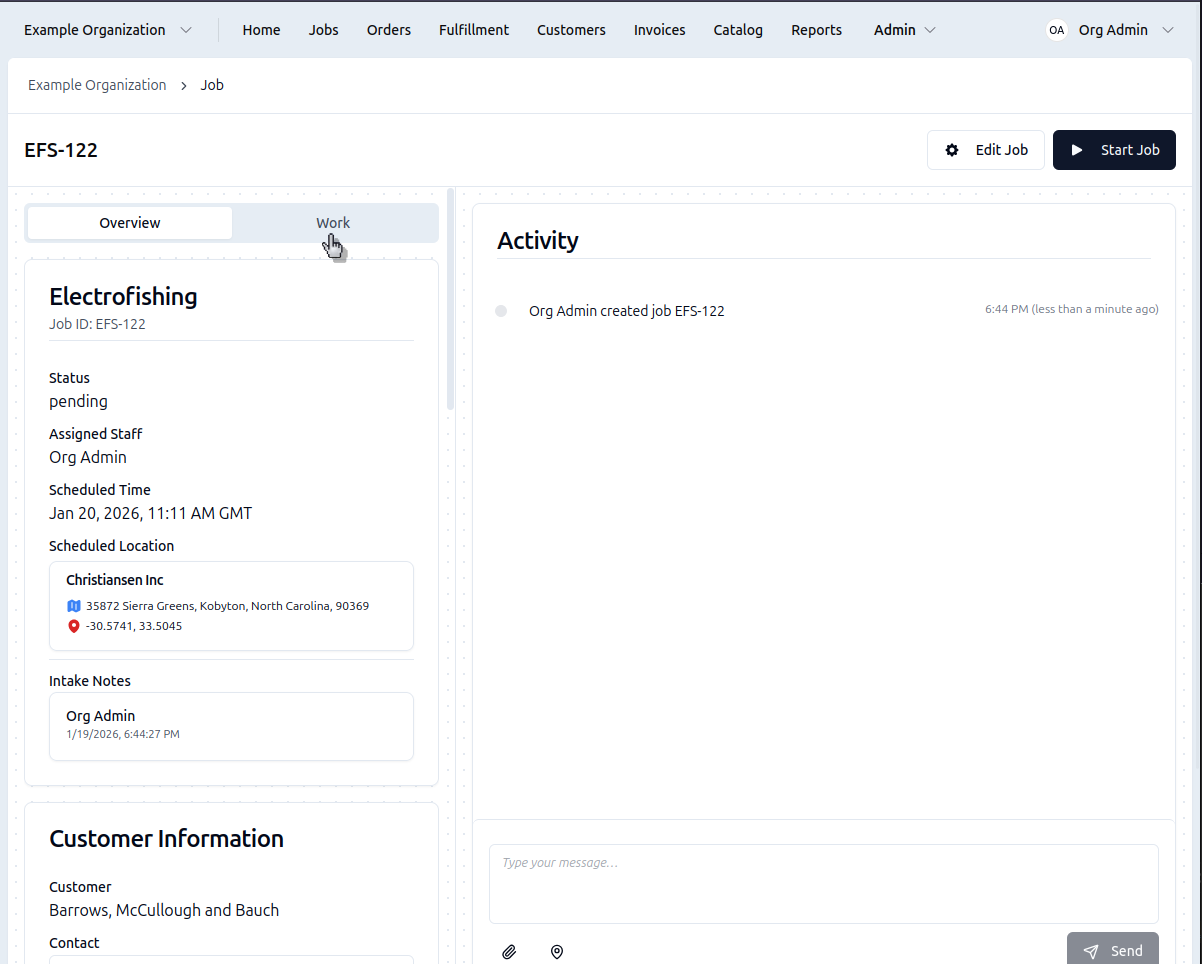Click the gear icon in Edit Job
The height and width of the screenshot is (964, 1202).
tap(952, 150)
